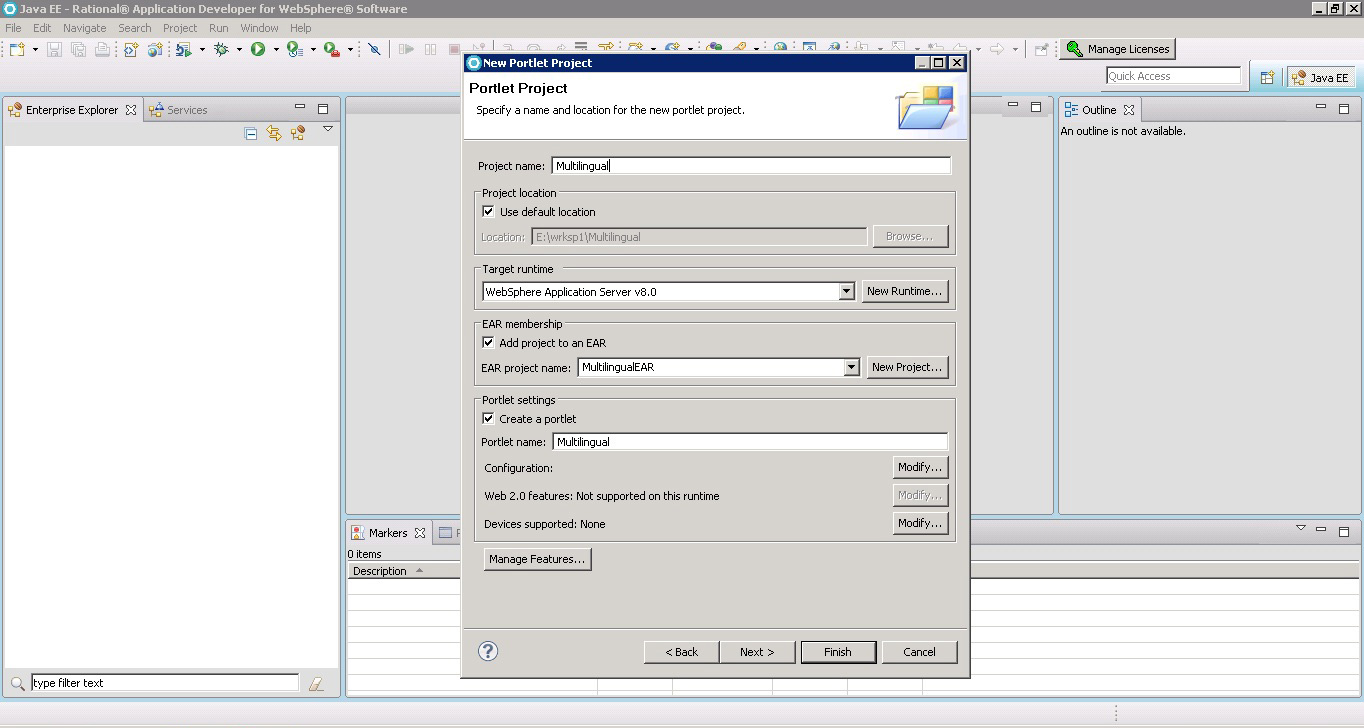The width and height of the screenshot is (1364, 728).
Task: Click the Manage Licenses button
Action: click(1118, 49)
